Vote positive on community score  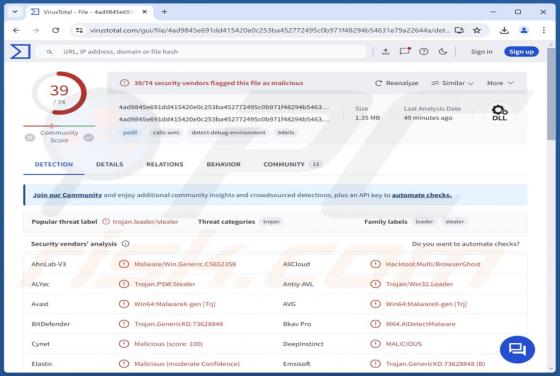[x=89, y=137]
